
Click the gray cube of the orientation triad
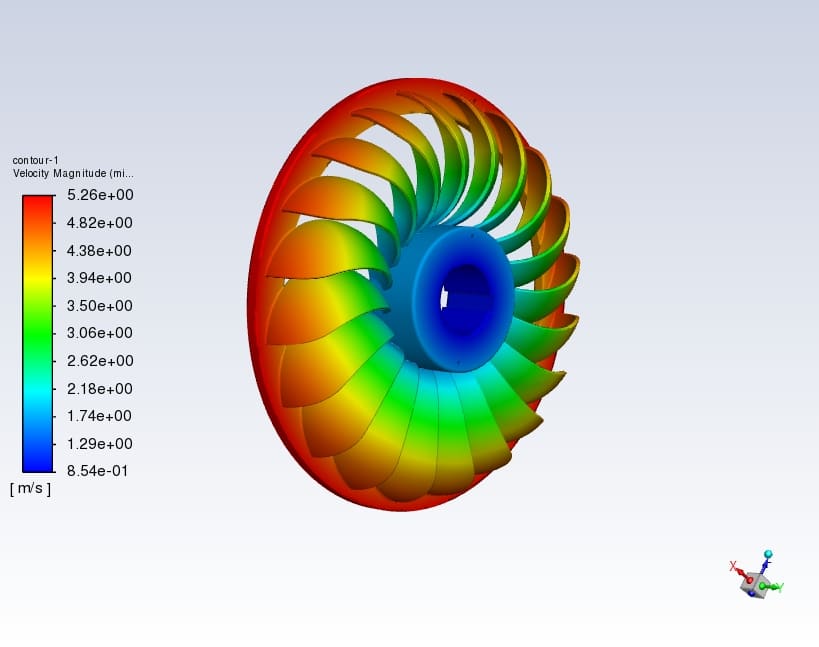[758, 585]
